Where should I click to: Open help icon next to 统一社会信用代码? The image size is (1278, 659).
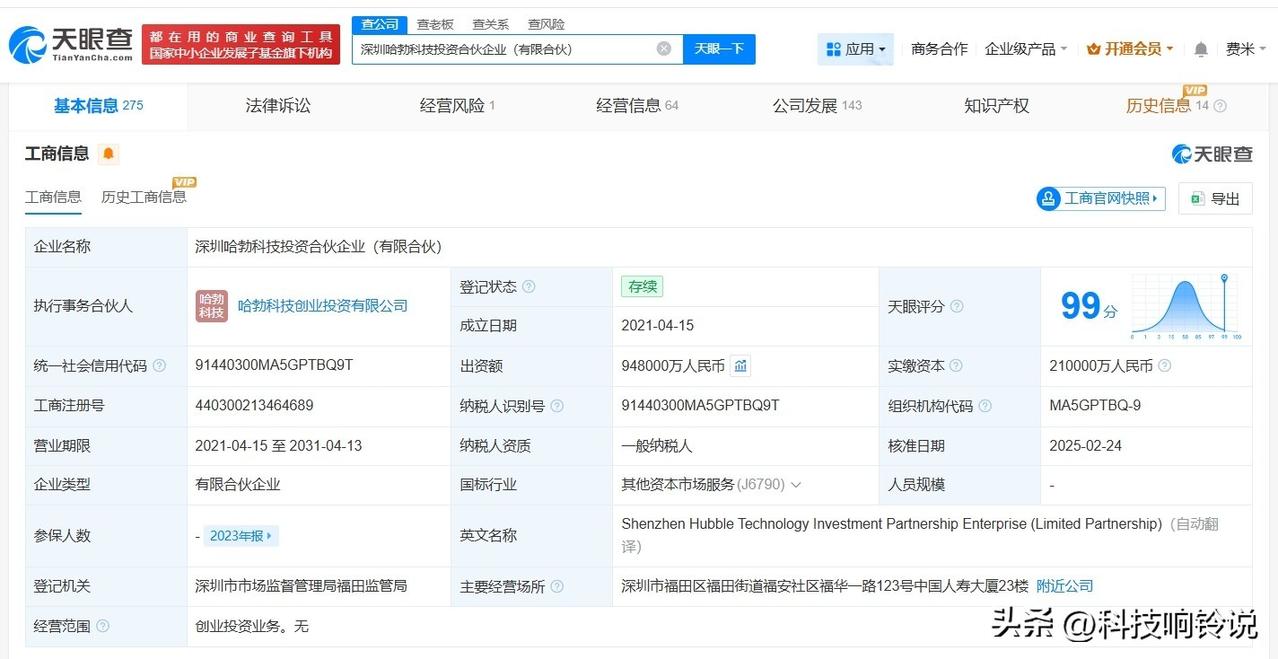[x=159, y=366]
